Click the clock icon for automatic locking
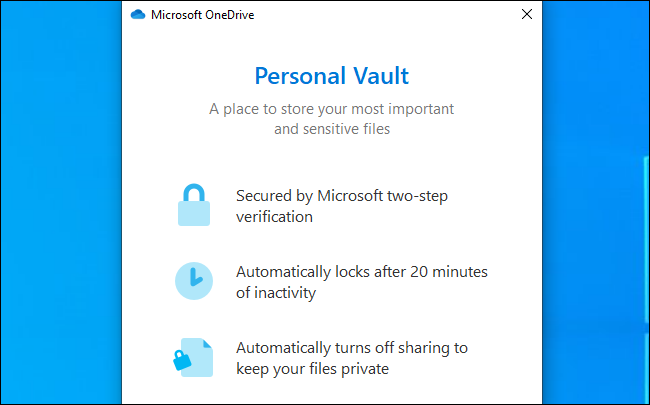 pyautogui.click(x=194, y=281)
